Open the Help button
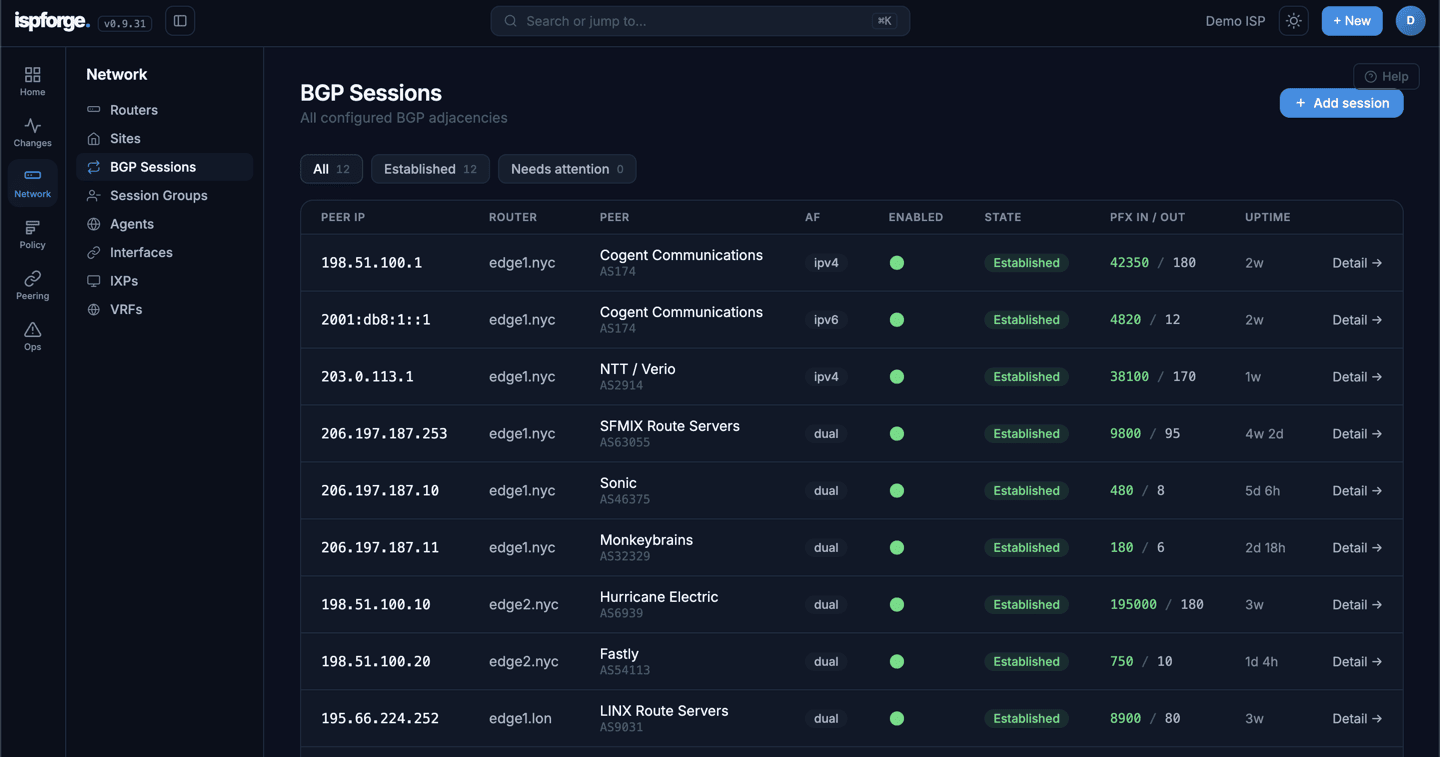Image resolution: width=1440 pixels, height=757 pixels. [1386, 77]
